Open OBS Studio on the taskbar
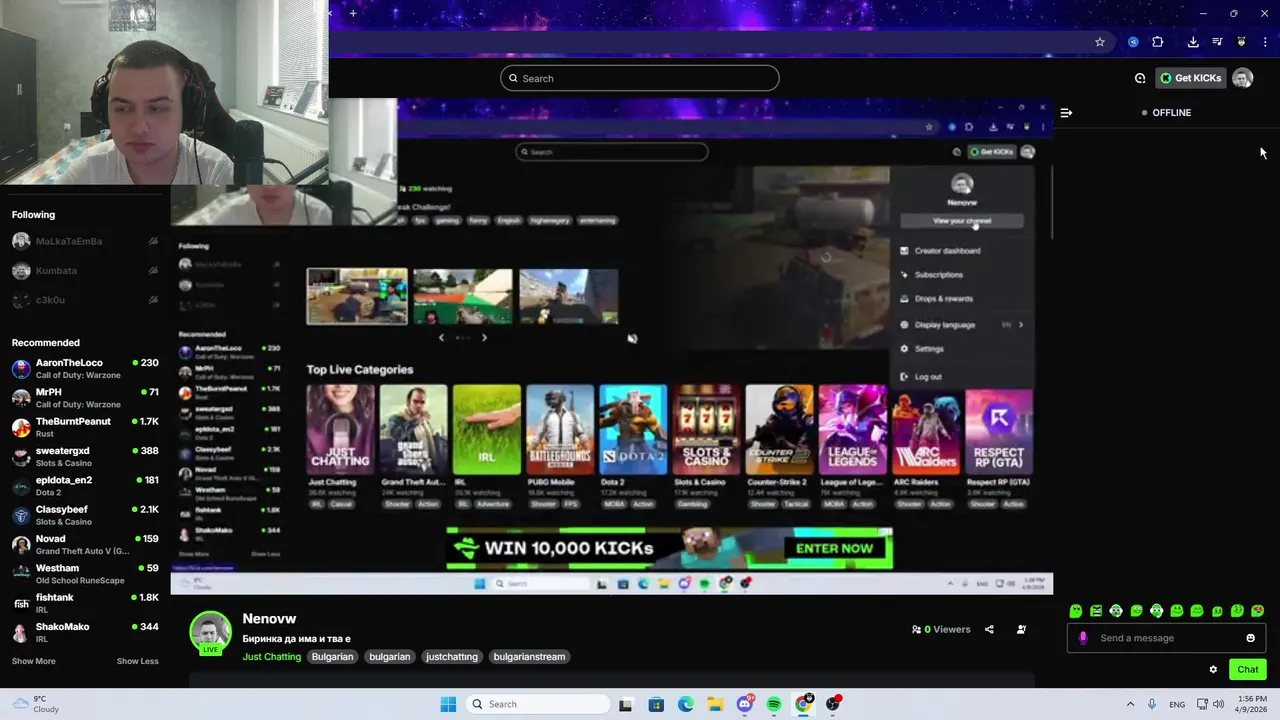 tap(833, 704)
